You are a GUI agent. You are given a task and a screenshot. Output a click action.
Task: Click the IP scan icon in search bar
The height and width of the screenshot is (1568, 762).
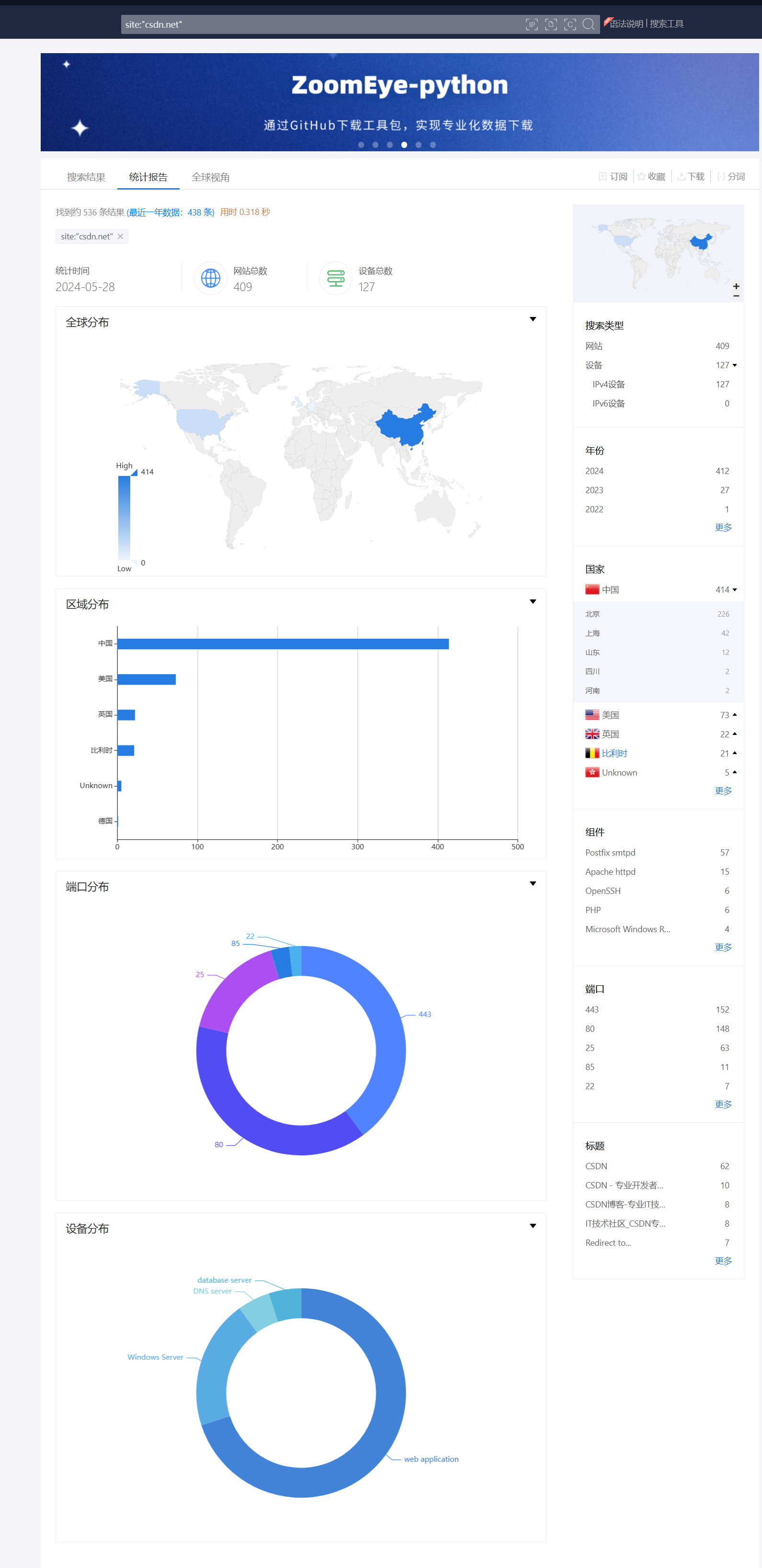coord(531,24)
